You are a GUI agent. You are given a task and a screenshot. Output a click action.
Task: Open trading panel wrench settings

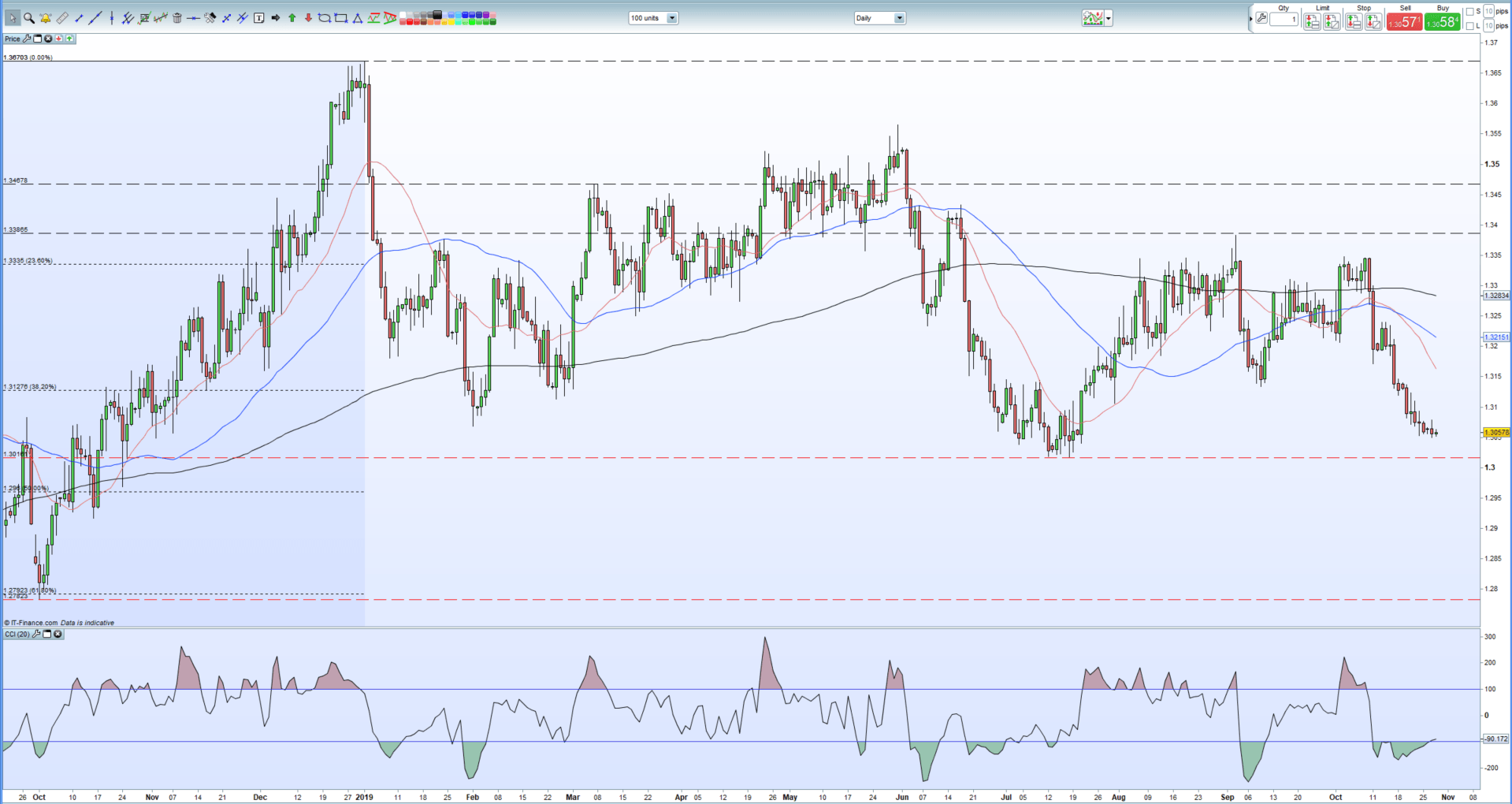coord(1261,17)
